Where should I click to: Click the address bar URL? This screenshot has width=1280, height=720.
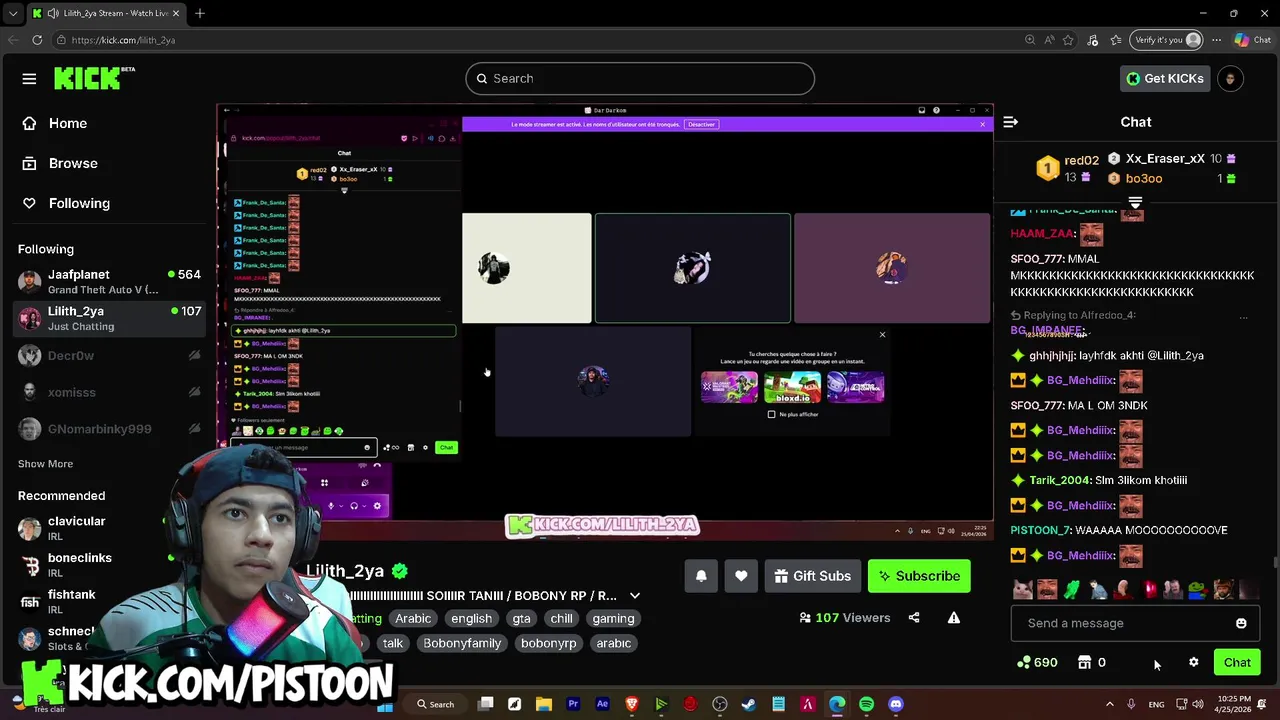(x=123, y=40)
